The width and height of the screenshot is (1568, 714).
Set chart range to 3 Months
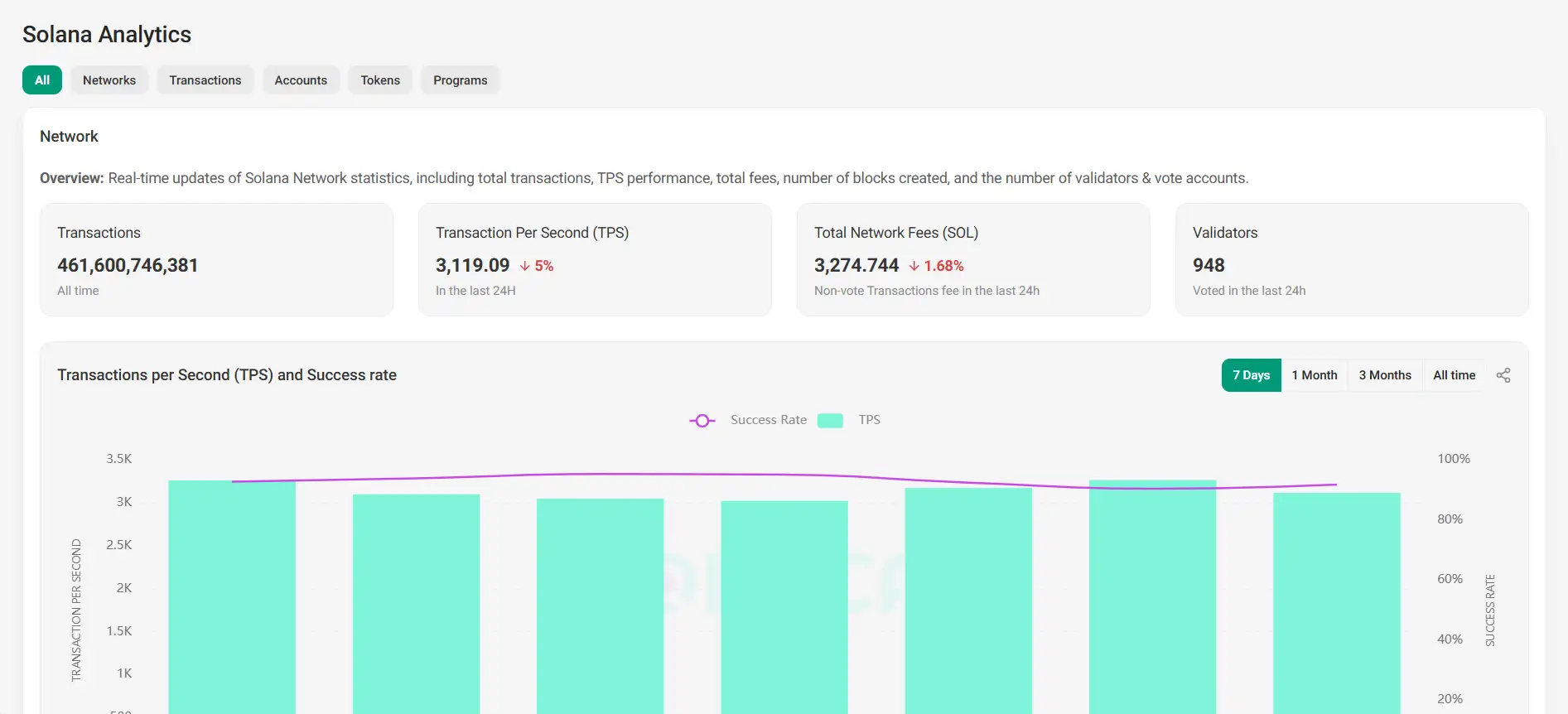1385,375
